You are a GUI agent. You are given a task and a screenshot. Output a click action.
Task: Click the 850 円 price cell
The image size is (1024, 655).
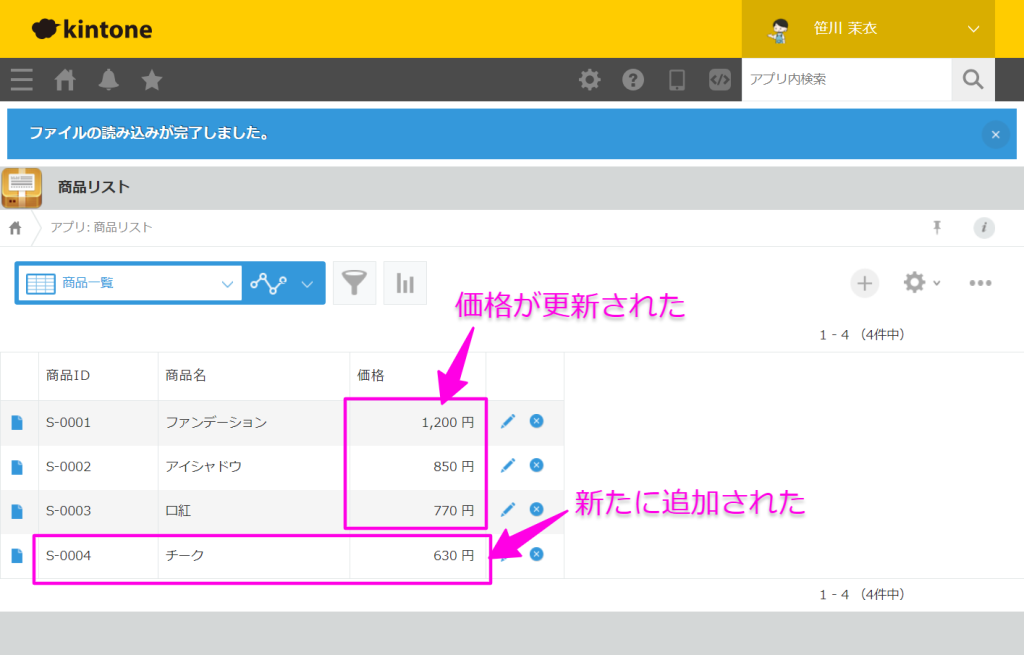[x=418, y=467]
